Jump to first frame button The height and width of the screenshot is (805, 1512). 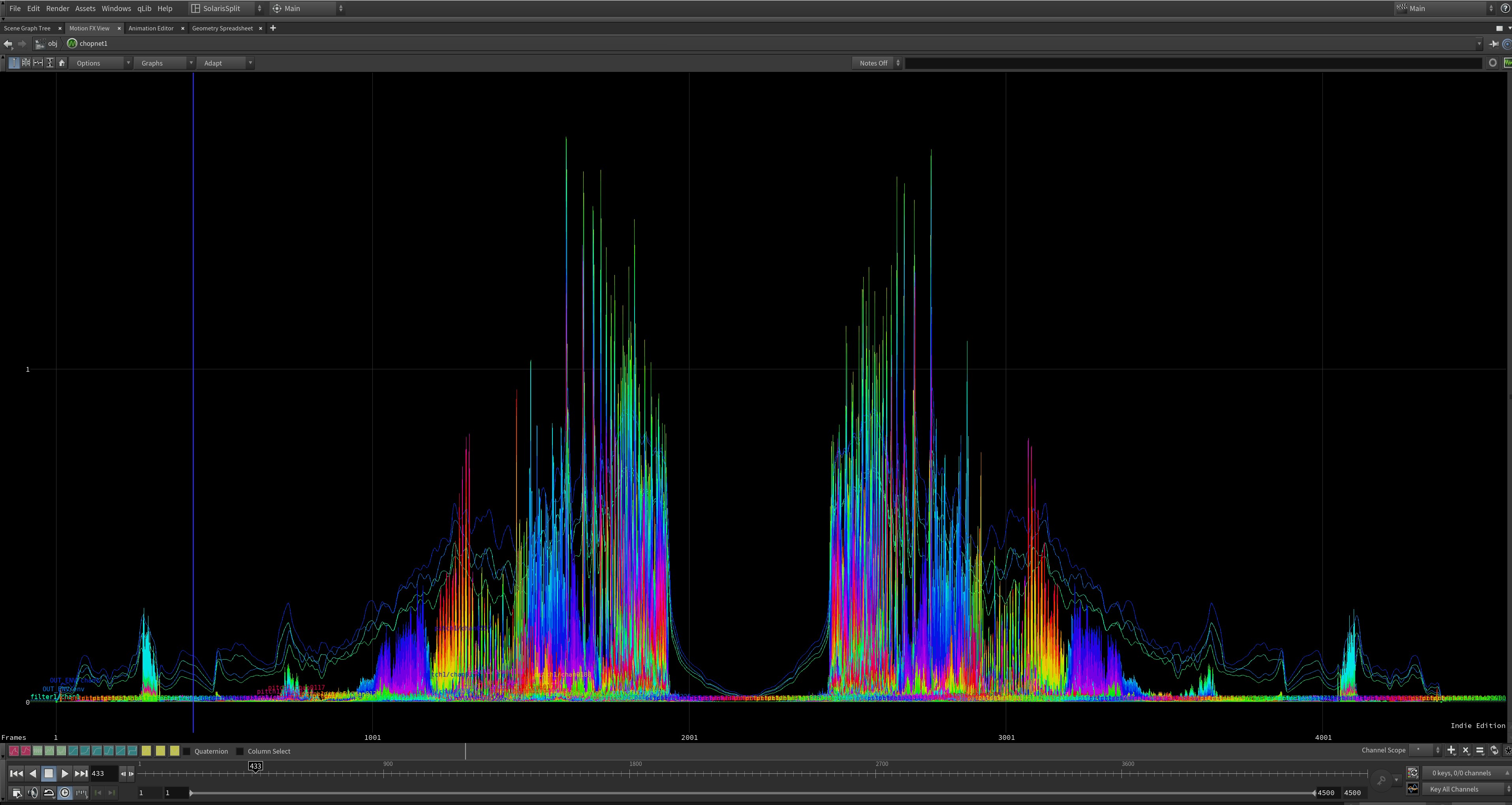point(17,773)
